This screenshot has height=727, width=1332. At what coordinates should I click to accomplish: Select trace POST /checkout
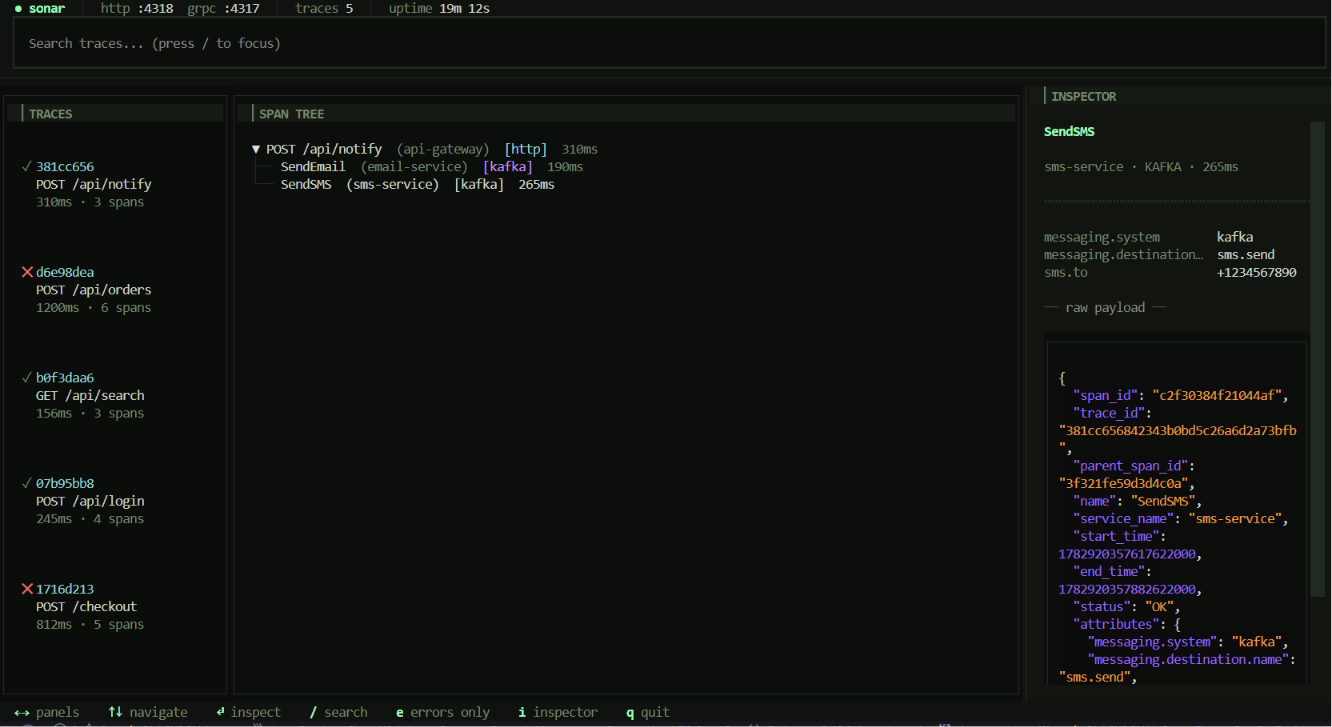(x=87, y=607)
